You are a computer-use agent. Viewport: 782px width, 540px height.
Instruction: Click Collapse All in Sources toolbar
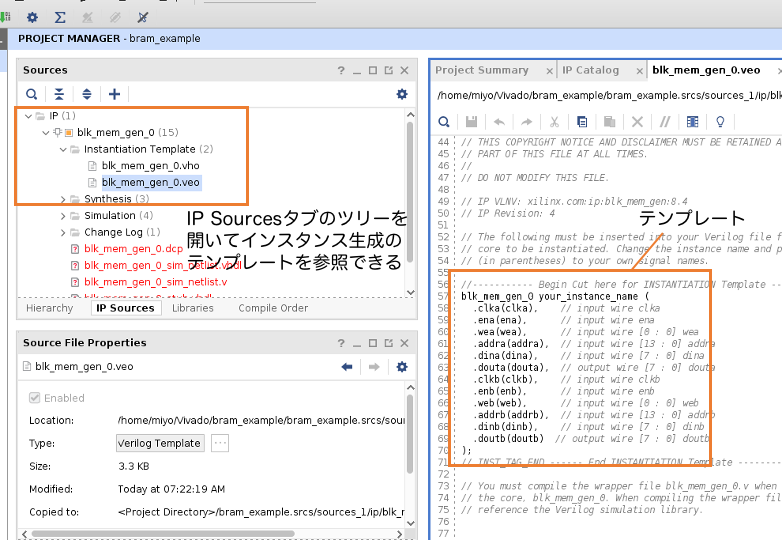59,94
